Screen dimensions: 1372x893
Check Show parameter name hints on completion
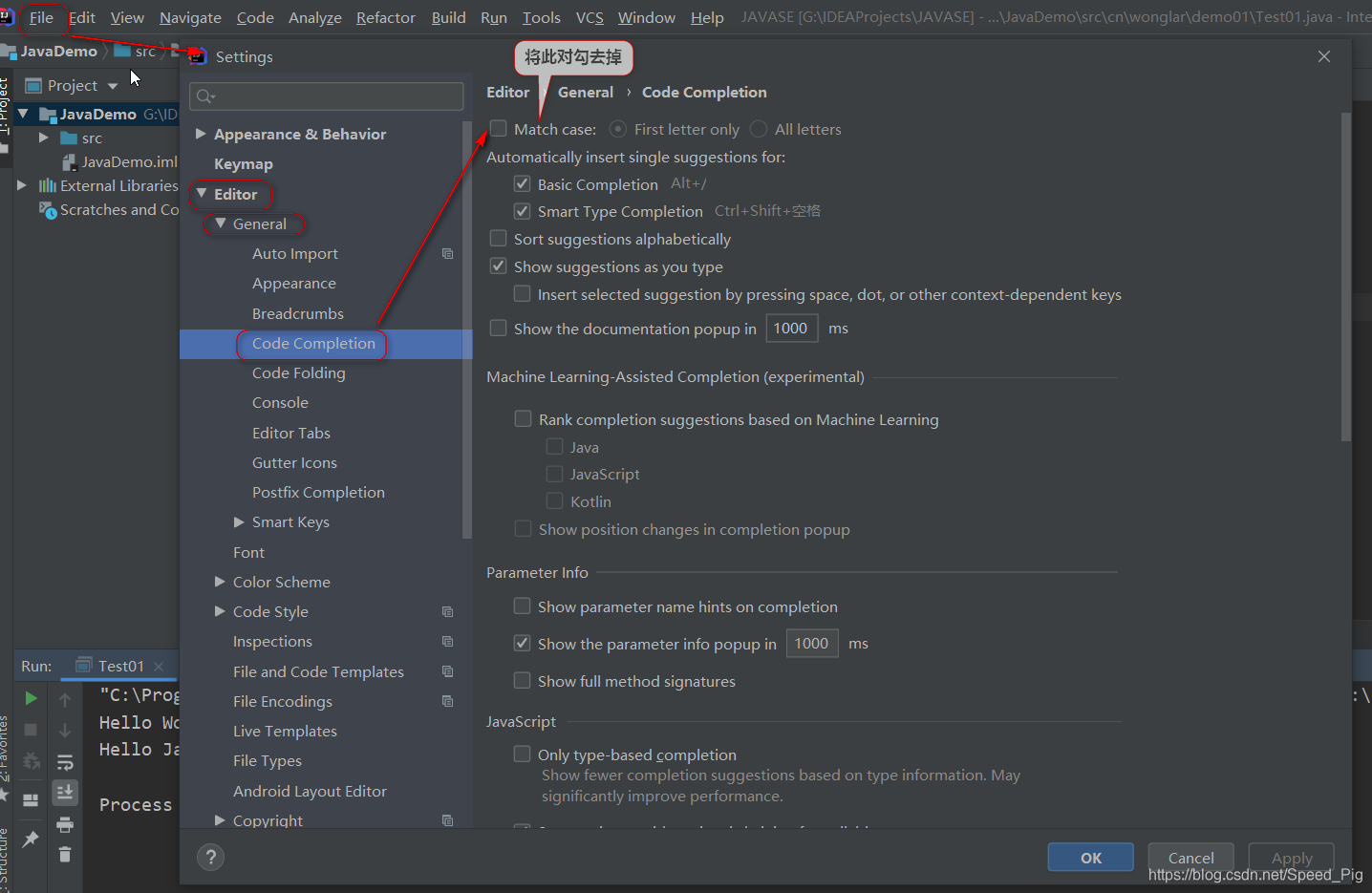(522, 606)
